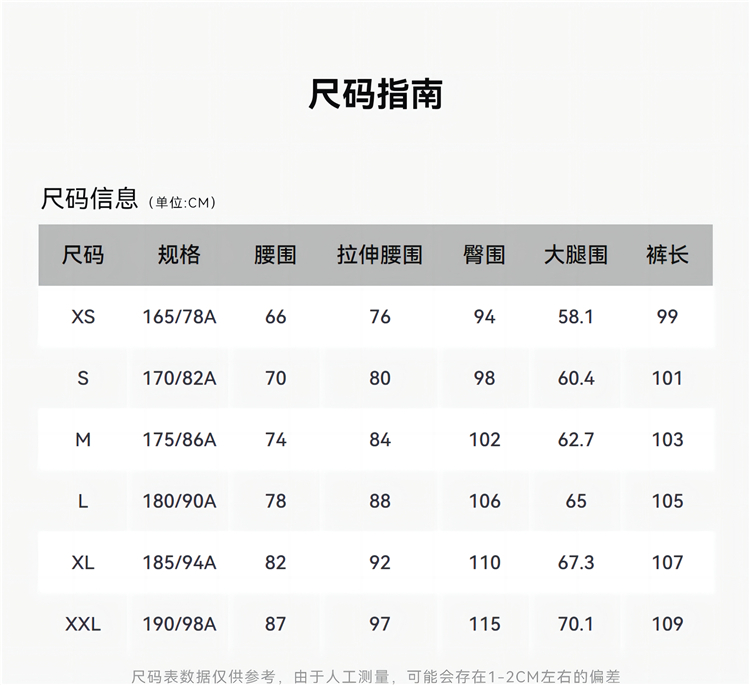The image size is (750, 685).
Task: Click the measurement disclaimer note at bottom
Action: tap(375, 677)
